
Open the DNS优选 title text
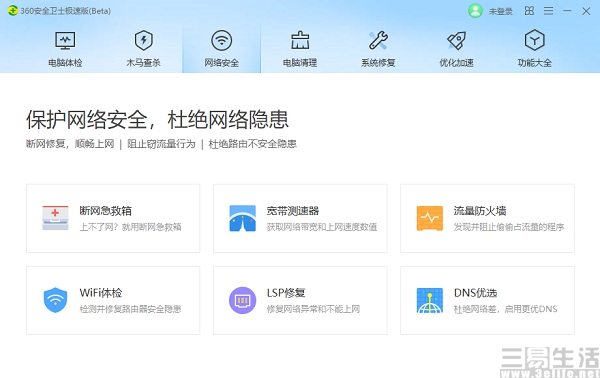(x=475, y=293)
